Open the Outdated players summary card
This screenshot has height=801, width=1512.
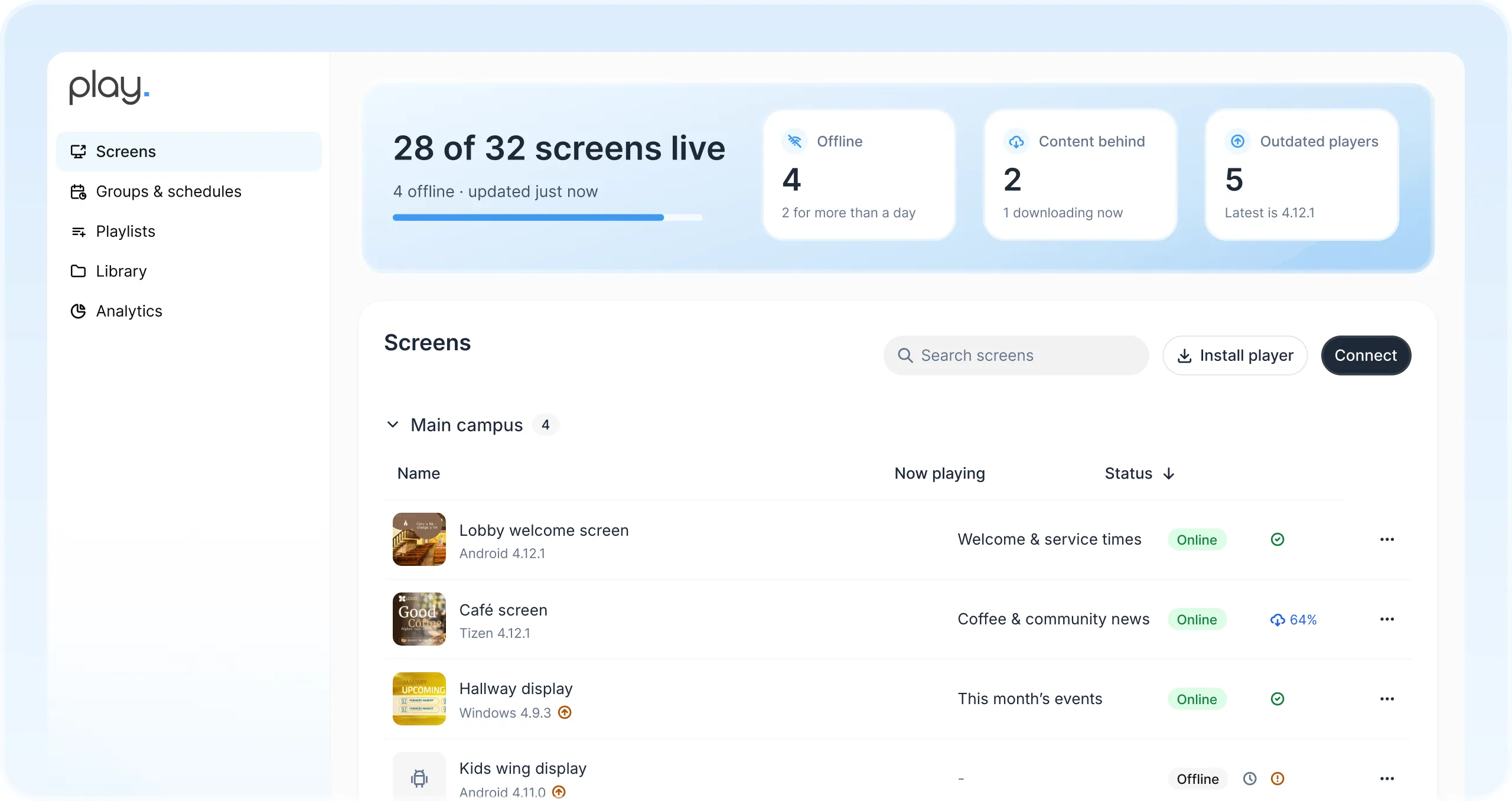click(1302, 175)
